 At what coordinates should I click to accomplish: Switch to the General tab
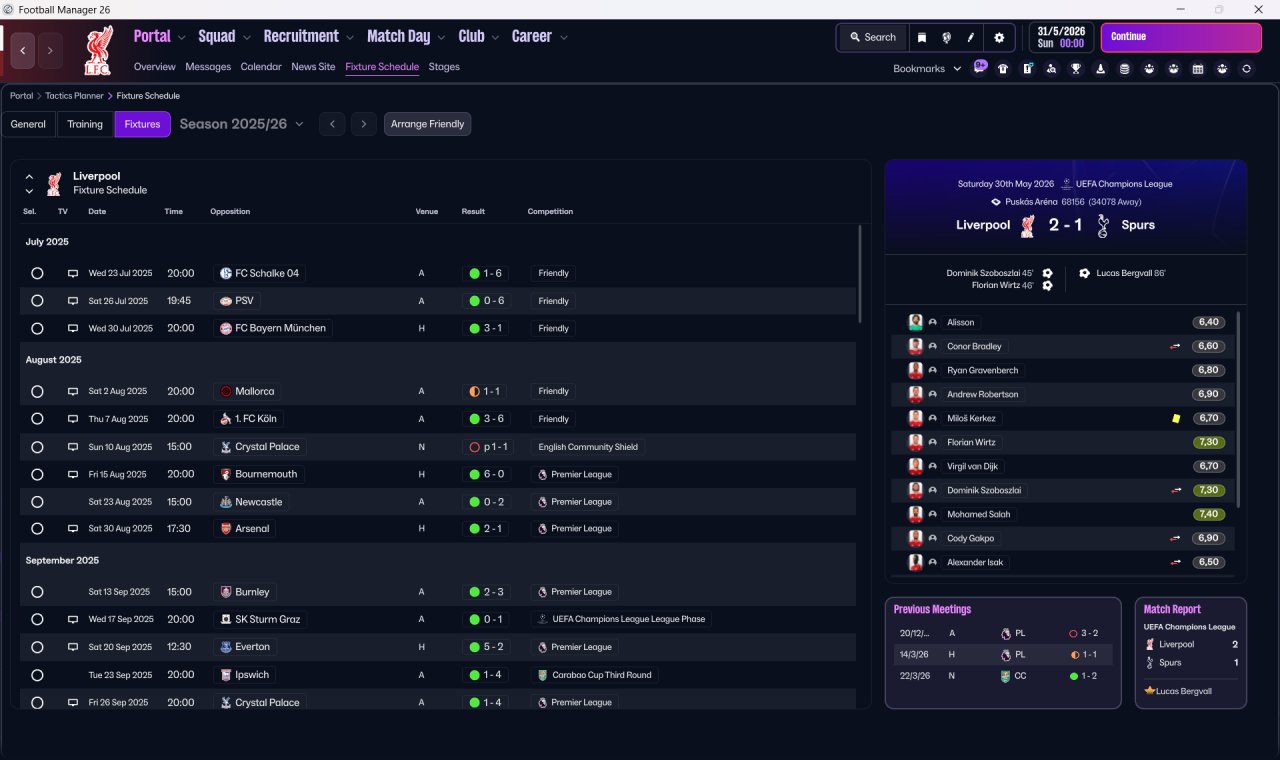click(x=28, y=124)
